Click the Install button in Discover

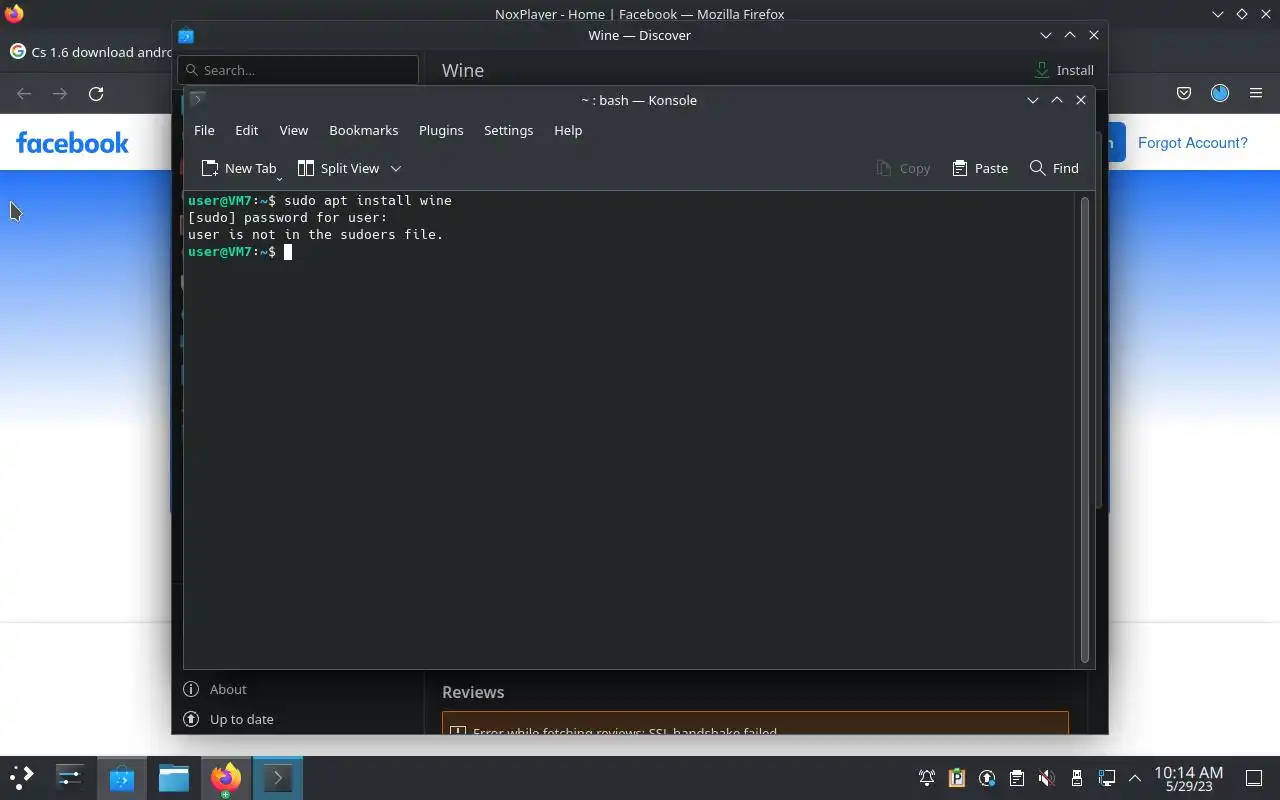point(1064,70)
